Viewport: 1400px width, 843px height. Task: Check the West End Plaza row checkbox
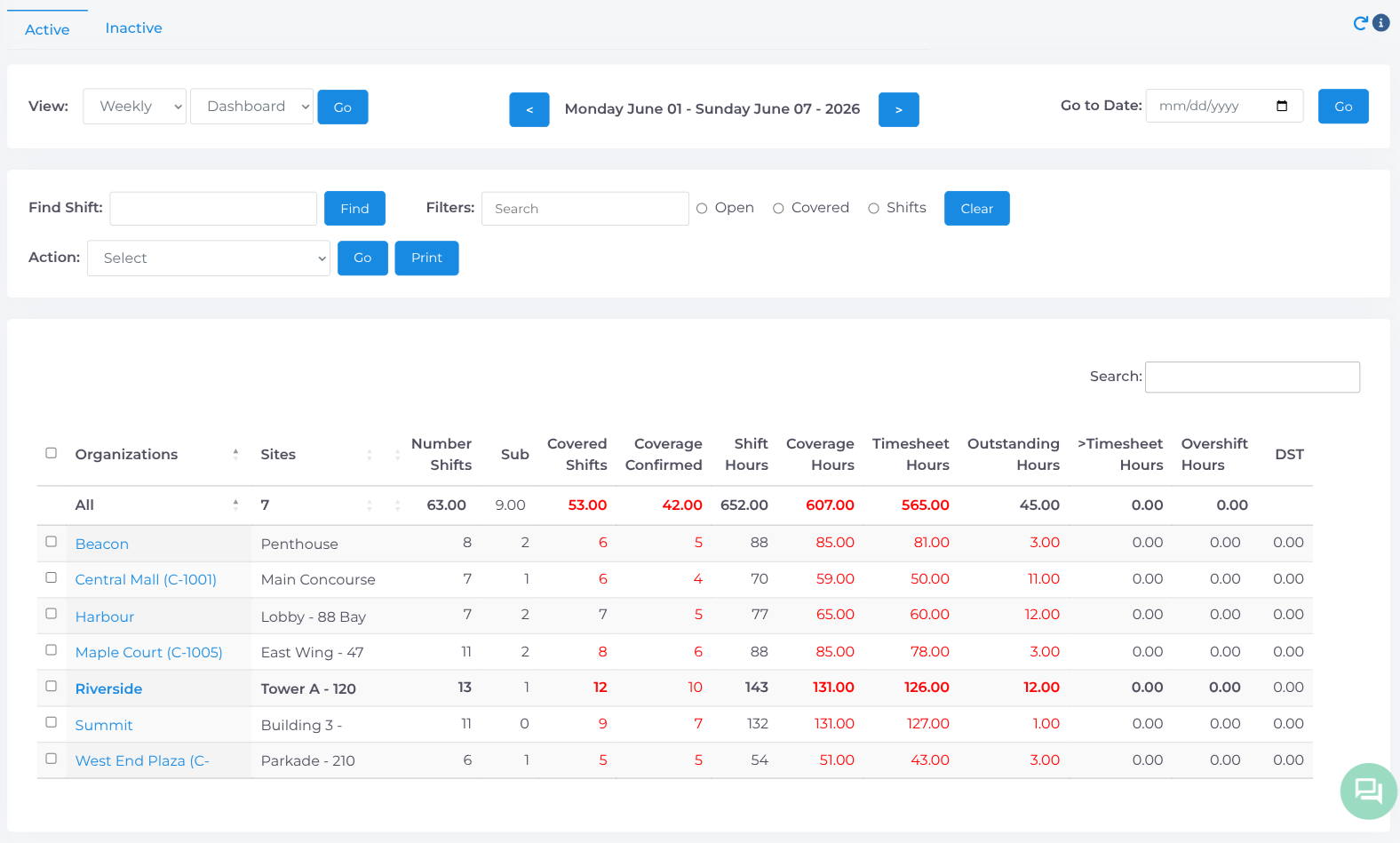(52, 759)
